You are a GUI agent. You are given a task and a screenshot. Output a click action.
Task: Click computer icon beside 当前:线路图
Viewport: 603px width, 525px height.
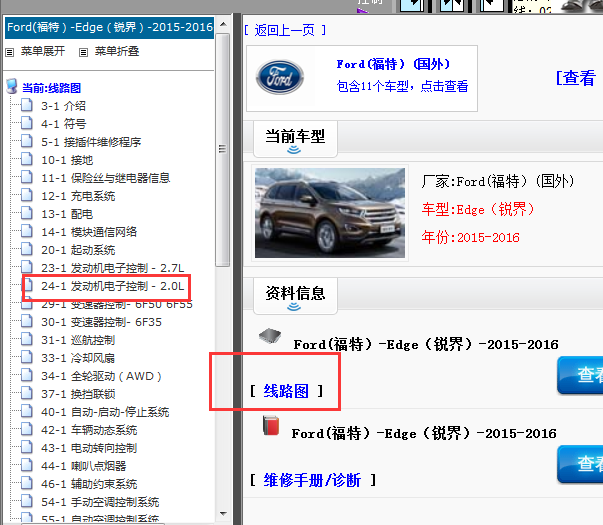pos(12,87)
